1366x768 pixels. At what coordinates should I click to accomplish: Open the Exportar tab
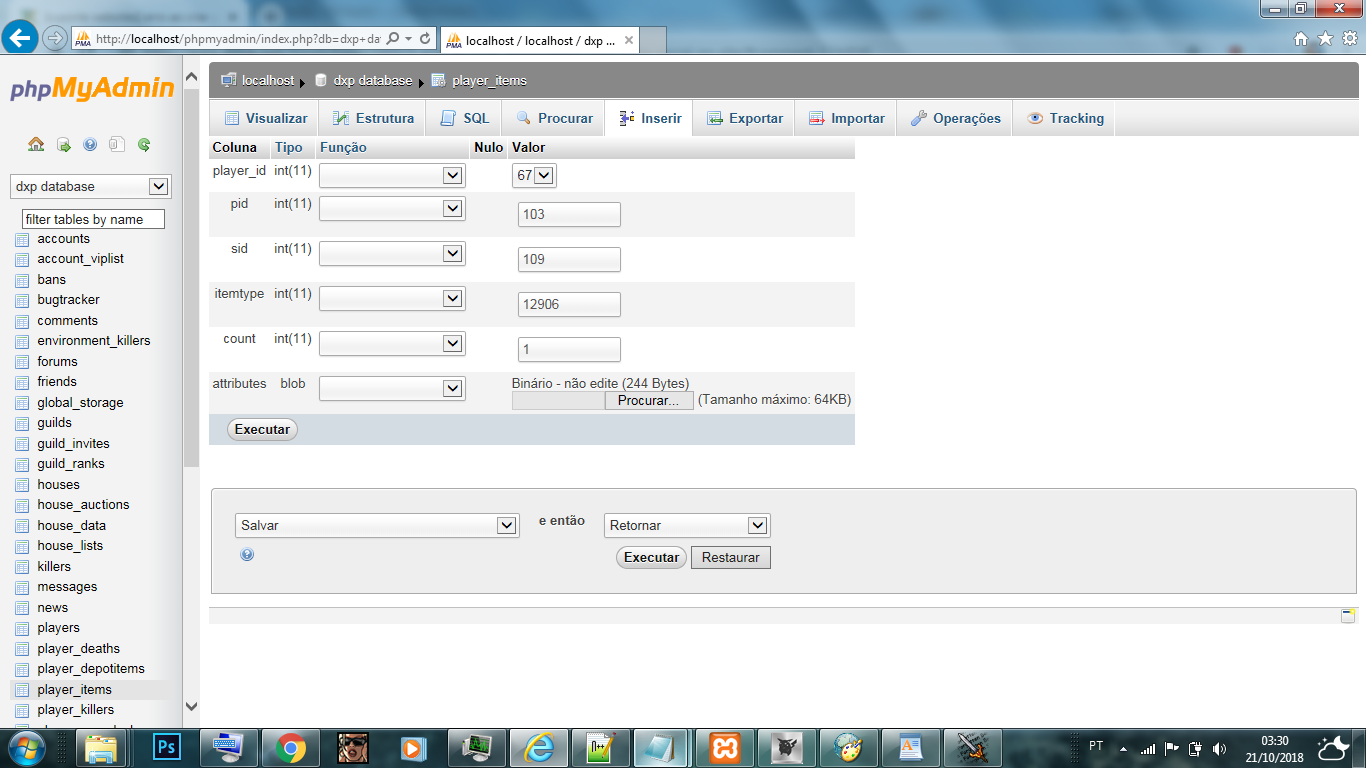click(x=745, y=118)
